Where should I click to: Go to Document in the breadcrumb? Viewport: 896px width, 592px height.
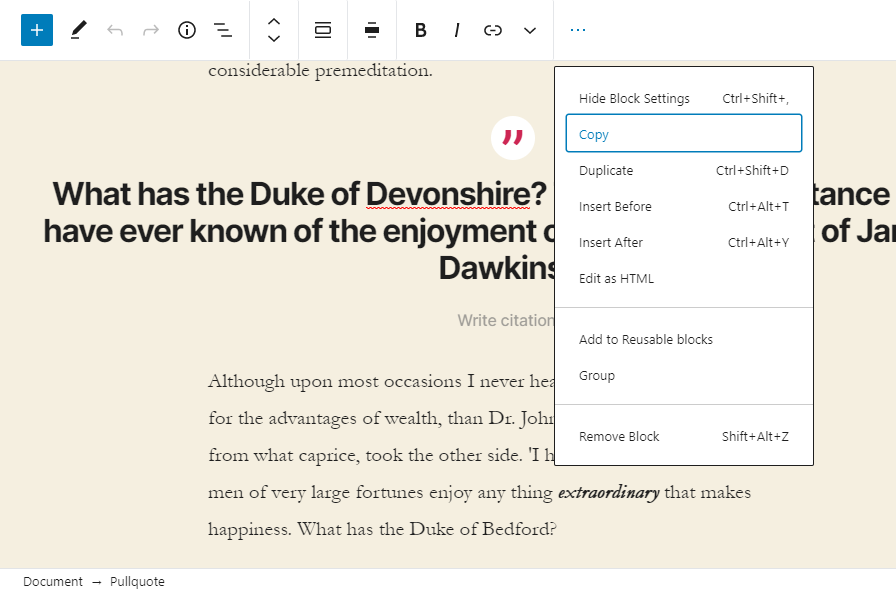[x=53, y=582]
